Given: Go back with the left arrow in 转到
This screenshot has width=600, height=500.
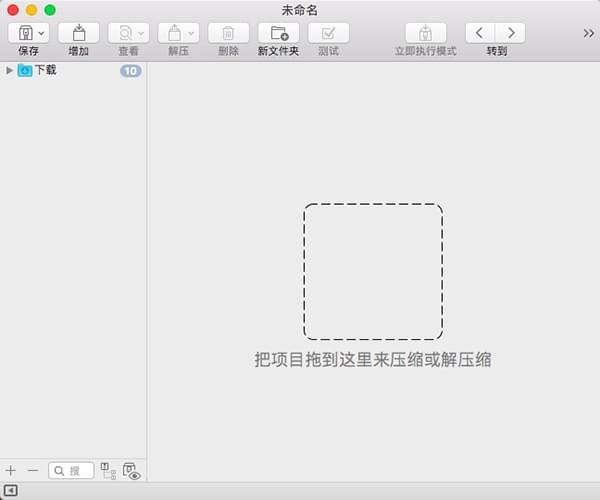Looking at the screenshot, I should 480,33.
